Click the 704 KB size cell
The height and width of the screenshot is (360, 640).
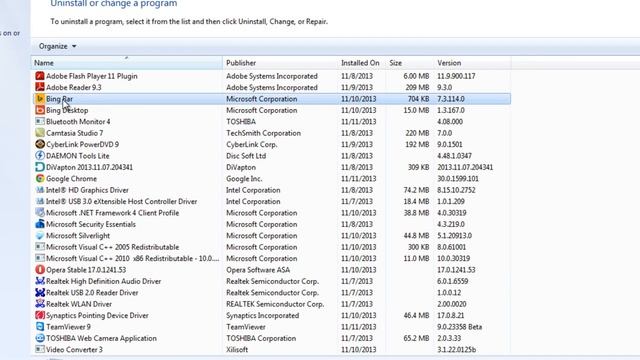click(x=418, y=99)
